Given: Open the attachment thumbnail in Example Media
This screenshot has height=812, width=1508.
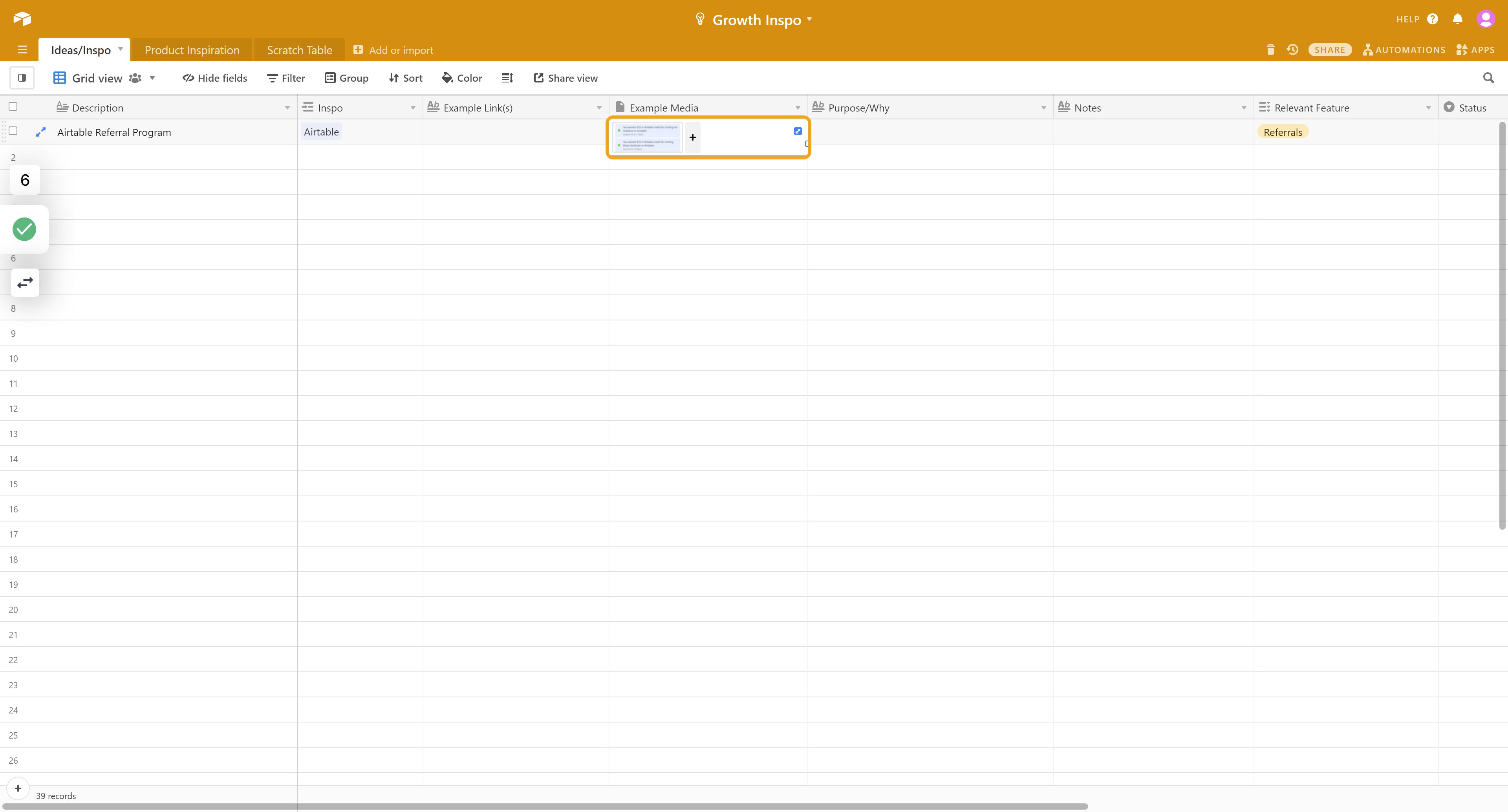Looking at the screenshot, I should tap(648, 137).
